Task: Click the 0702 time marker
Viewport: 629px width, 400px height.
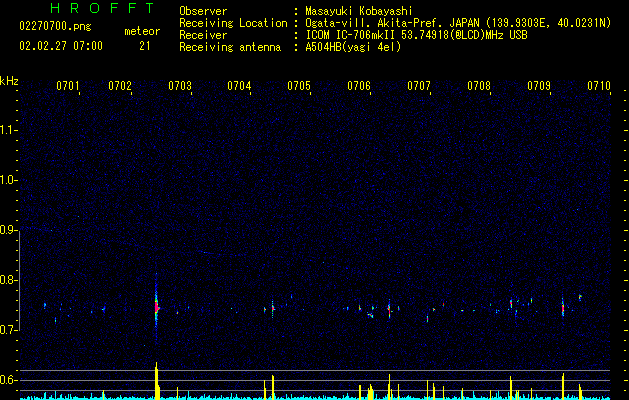Action: tap(120, 85)
